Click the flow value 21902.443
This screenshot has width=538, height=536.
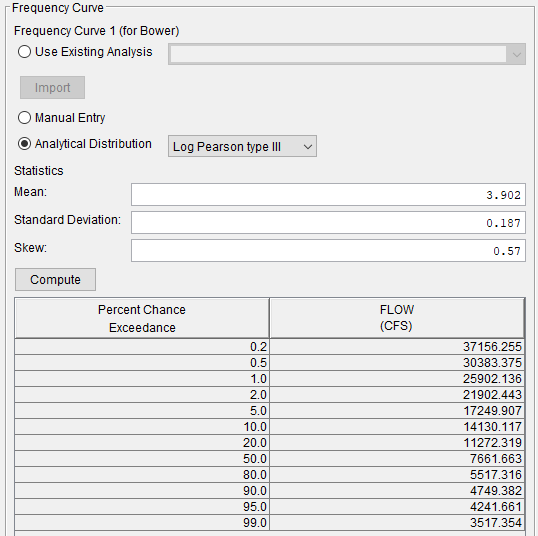(397, 395)
